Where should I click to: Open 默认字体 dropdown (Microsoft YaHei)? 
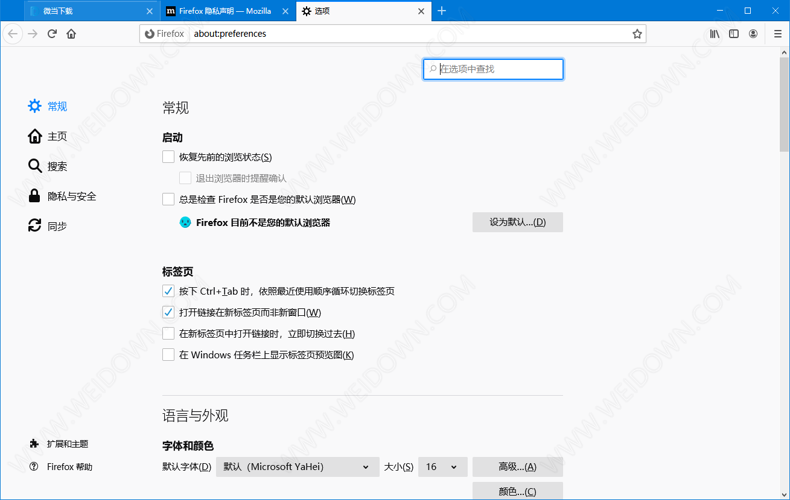297,467
